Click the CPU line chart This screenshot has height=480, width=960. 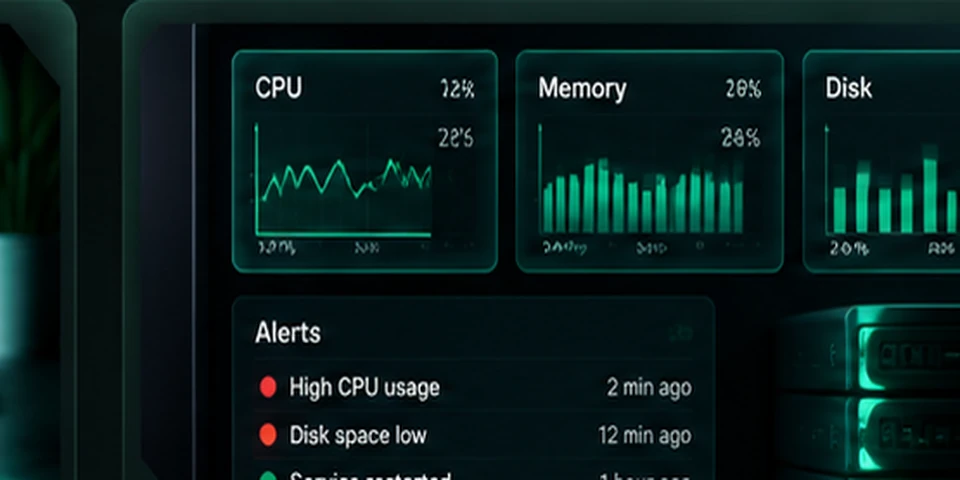[x=343, y=180]
